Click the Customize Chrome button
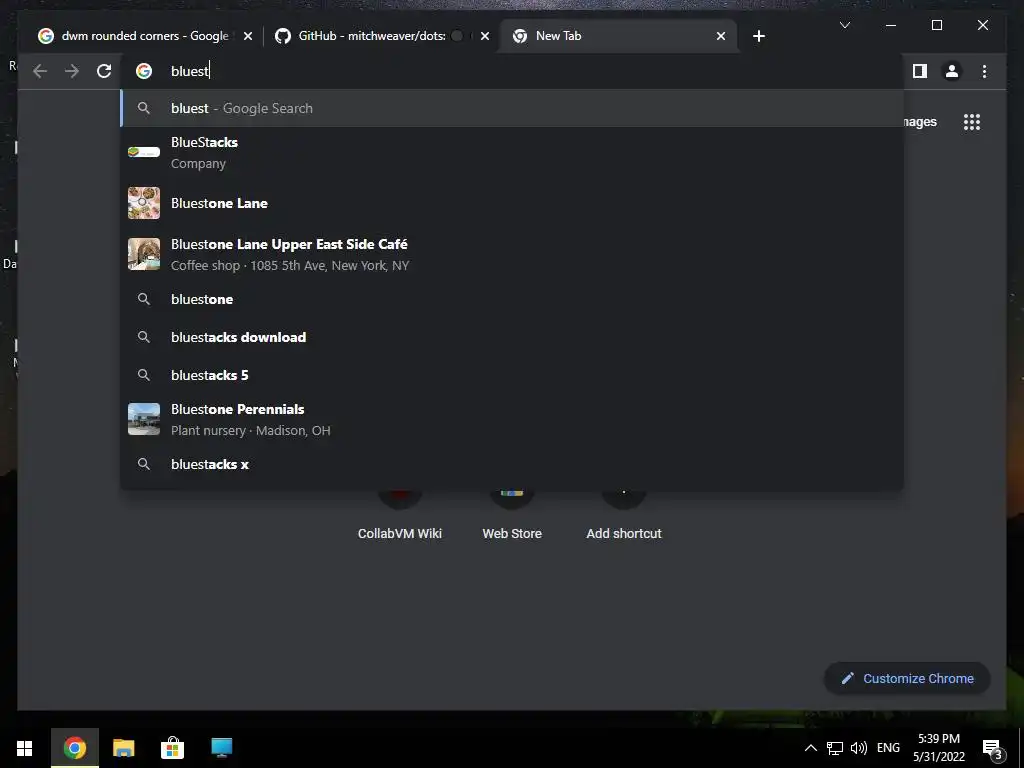The width and height of the screenshot is (1024, 768). pos(907,679)
